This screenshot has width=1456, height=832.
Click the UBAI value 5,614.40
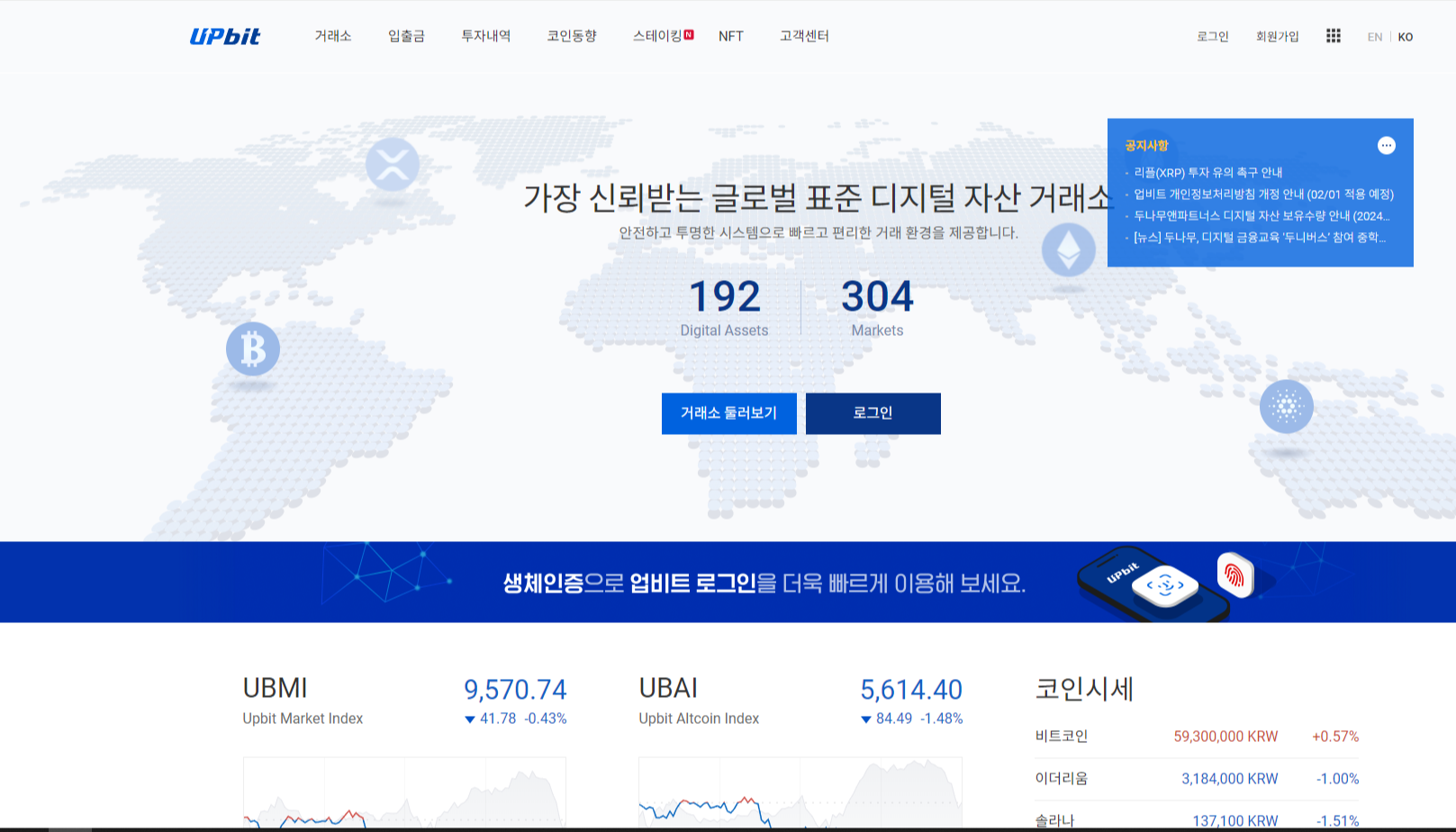pyautogui.click(x=911, y=690)
